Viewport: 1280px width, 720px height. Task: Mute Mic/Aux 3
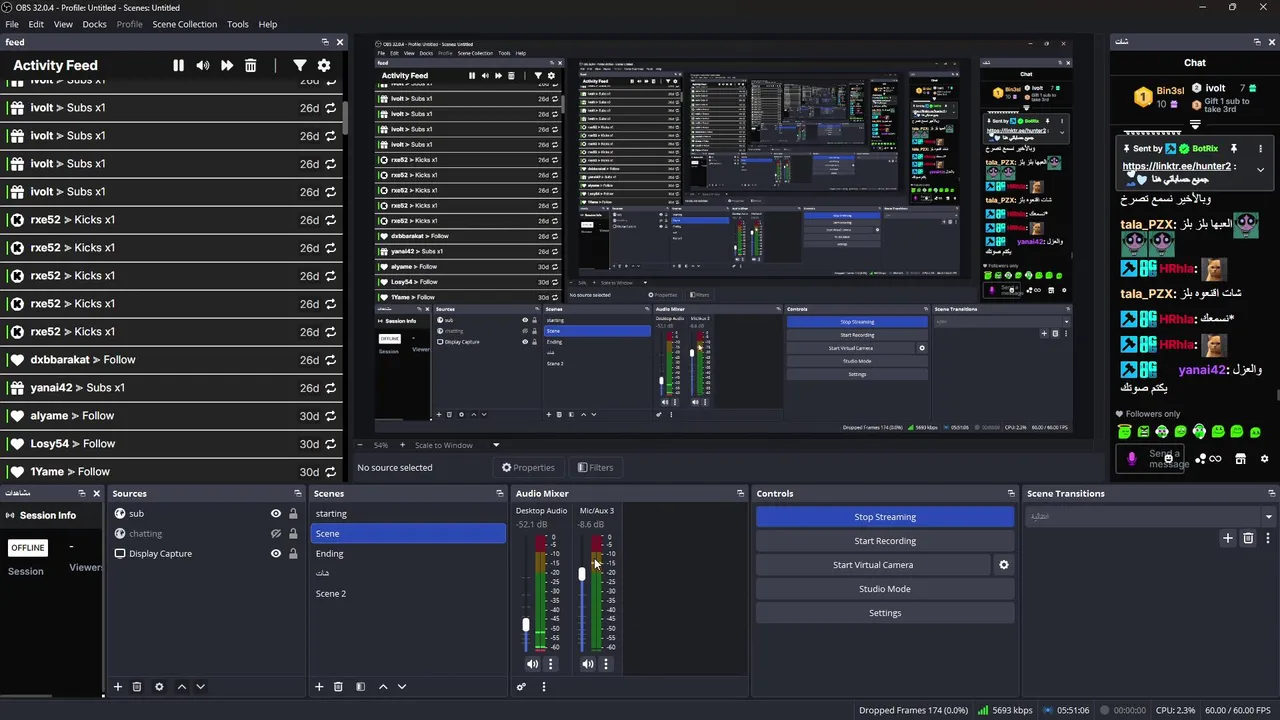588,664
